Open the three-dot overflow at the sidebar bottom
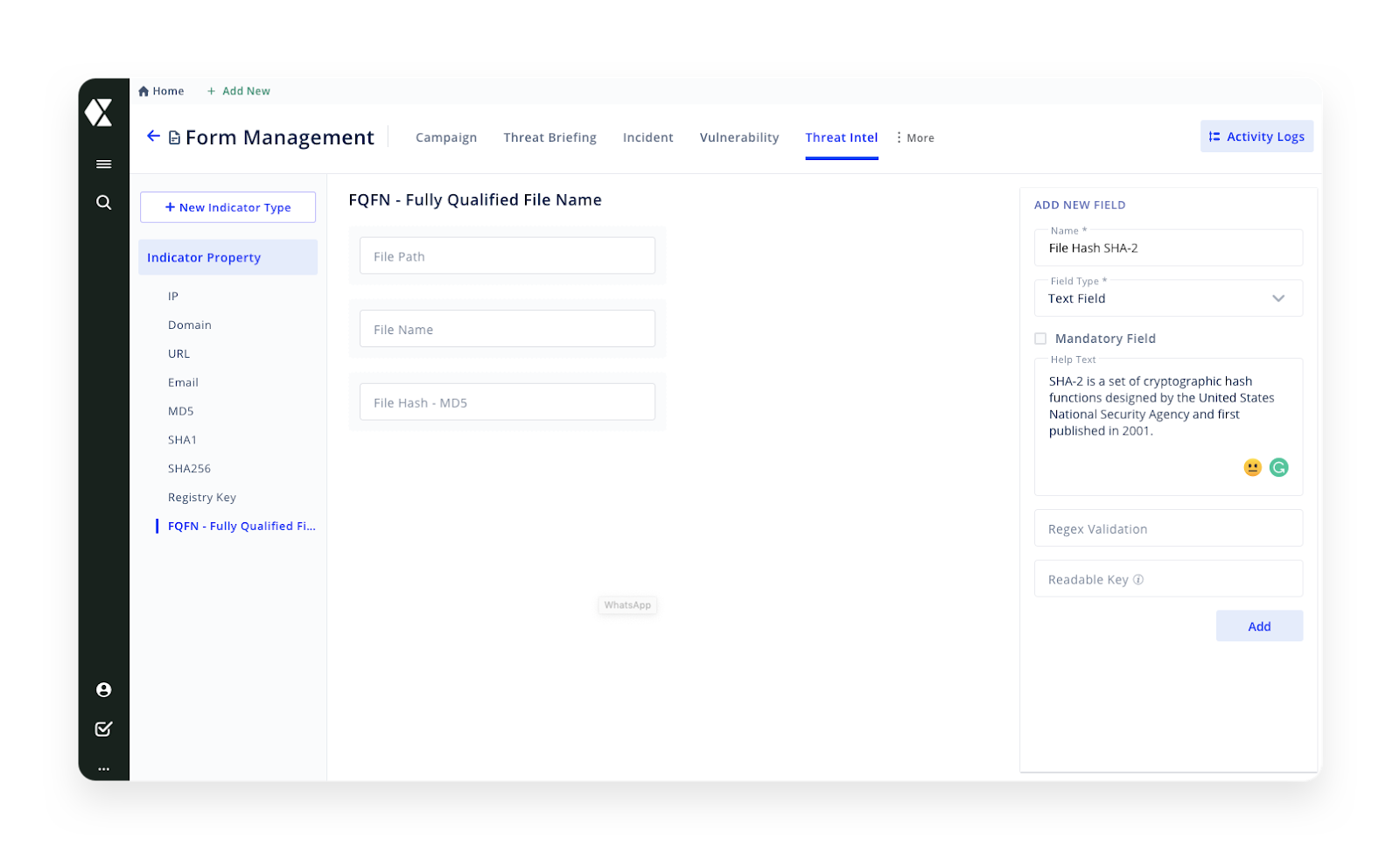Screen dimensions: 1400x859 (x=103, y=769)
